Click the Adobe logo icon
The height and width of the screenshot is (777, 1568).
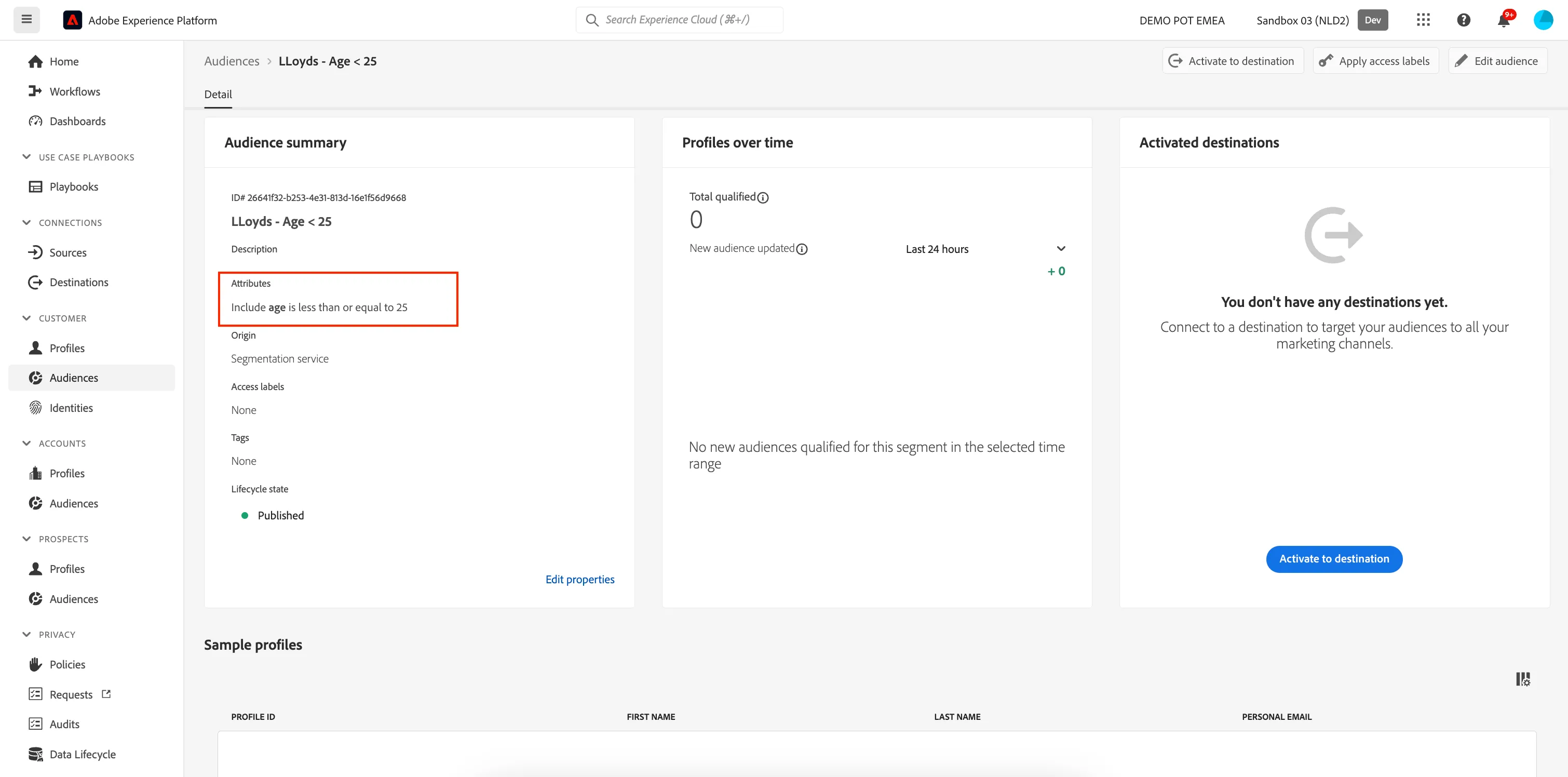[x=73, y=20]
